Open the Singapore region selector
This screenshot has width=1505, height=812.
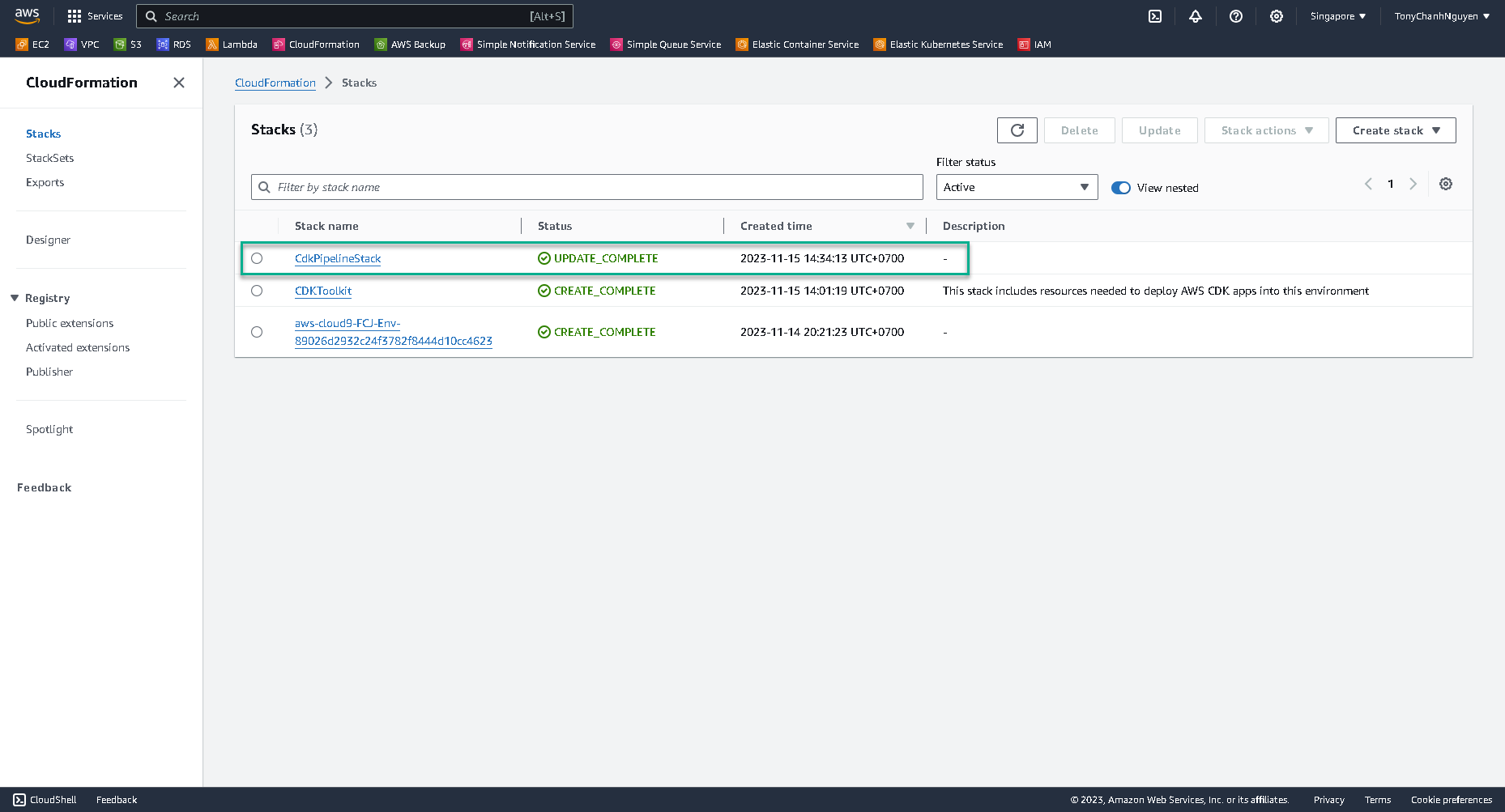[1338, 16]
